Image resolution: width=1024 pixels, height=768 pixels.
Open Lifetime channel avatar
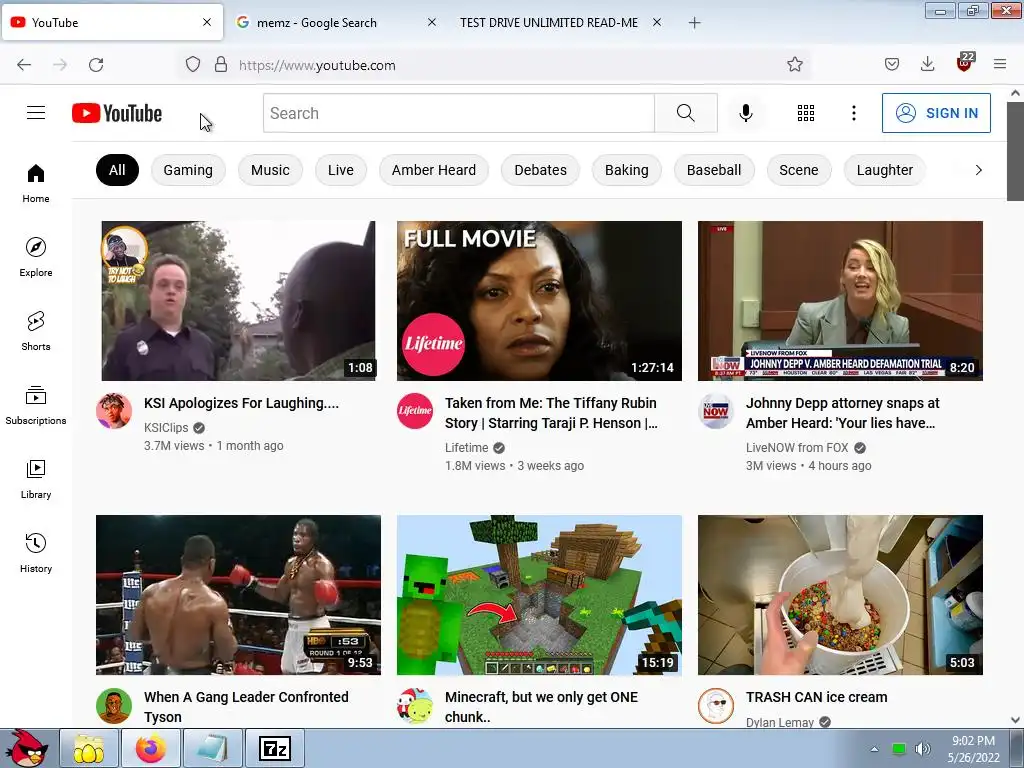[x=415, y=411]
